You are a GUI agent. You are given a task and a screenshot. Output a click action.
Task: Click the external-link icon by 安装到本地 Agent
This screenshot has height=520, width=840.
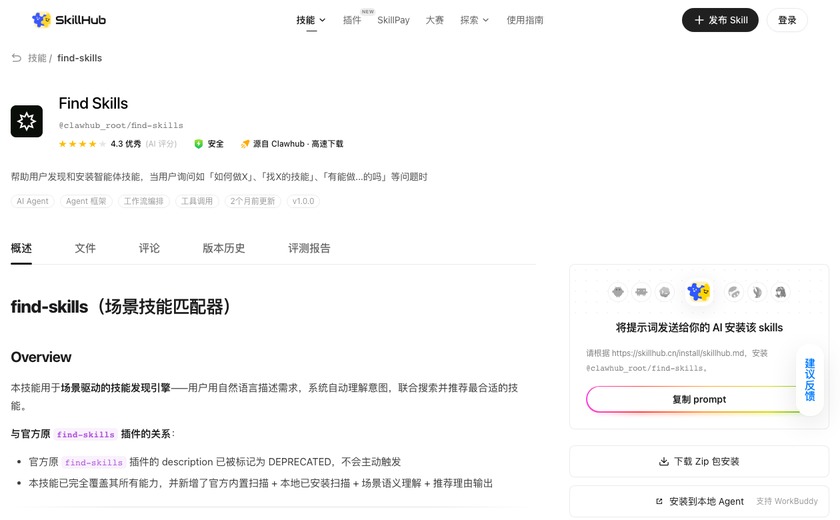[x=659, y=501]
